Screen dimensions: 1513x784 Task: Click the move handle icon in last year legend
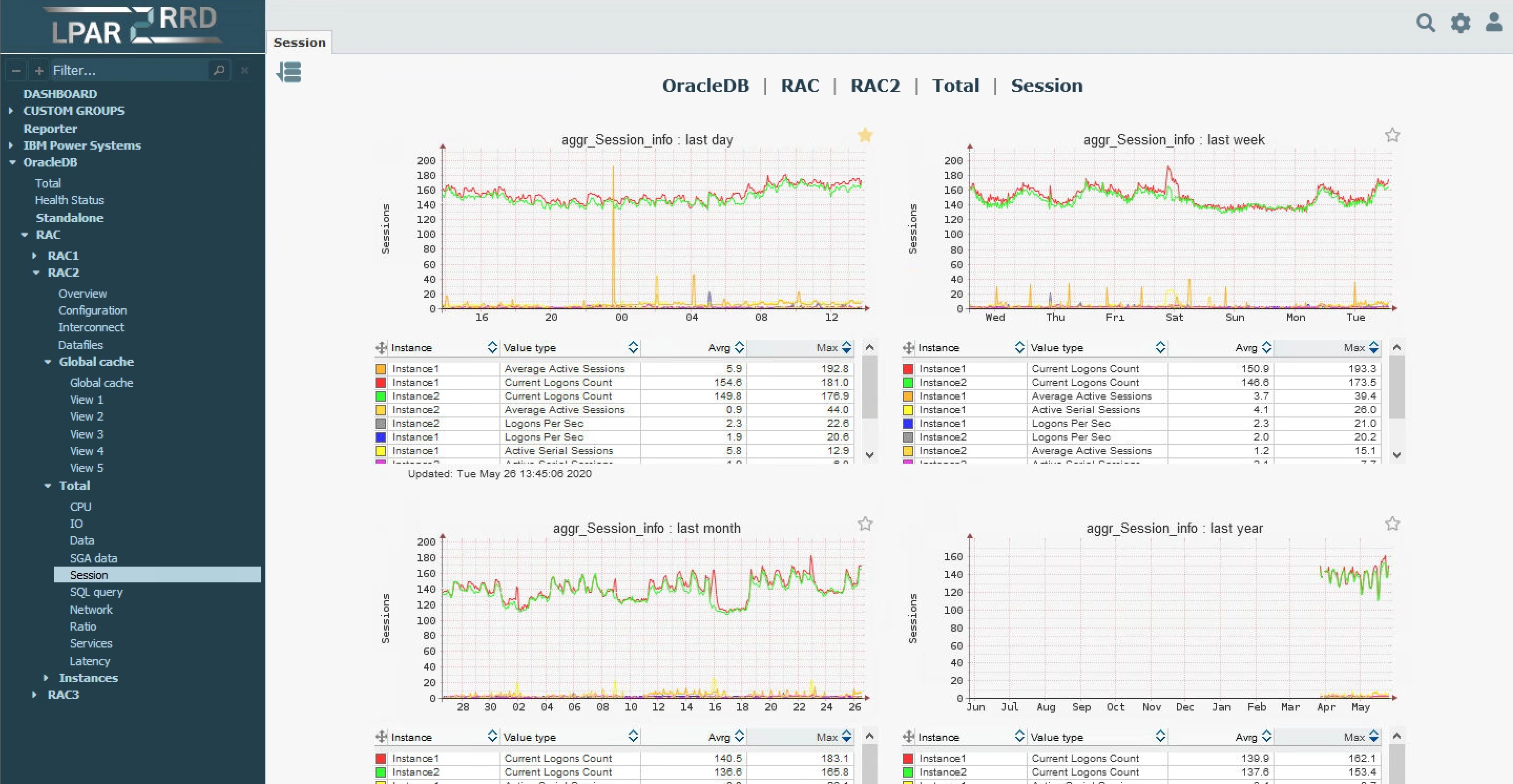[909, 736]
